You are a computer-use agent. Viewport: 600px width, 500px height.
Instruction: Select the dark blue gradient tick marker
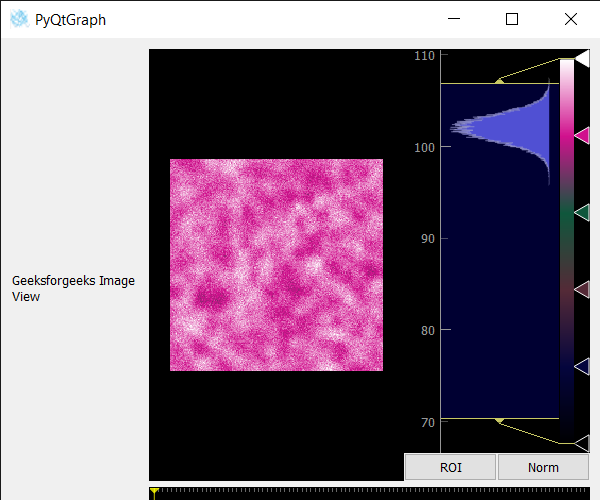582,366
